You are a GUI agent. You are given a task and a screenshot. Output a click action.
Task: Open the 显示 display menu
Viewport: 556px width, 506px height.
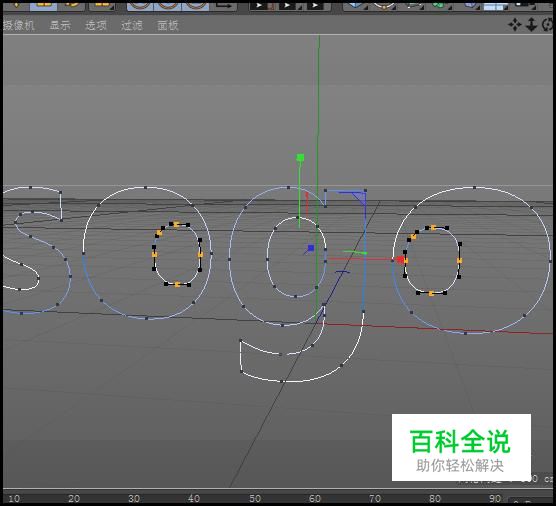point(60,25)
